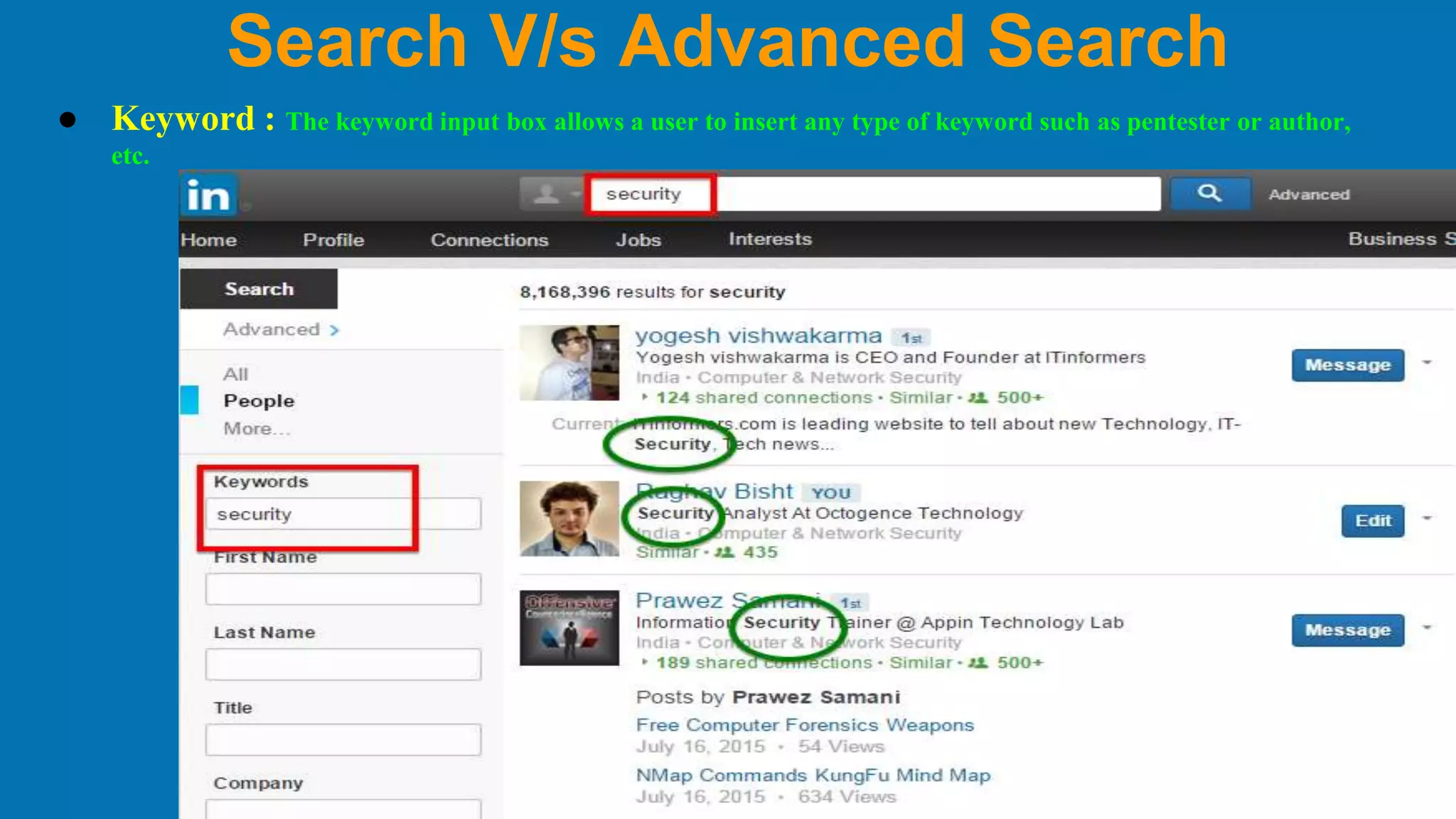Viewport: 1456px width, 819px height.
Task: Open Business Services menu item
Action: click(x=1401, y=239)
